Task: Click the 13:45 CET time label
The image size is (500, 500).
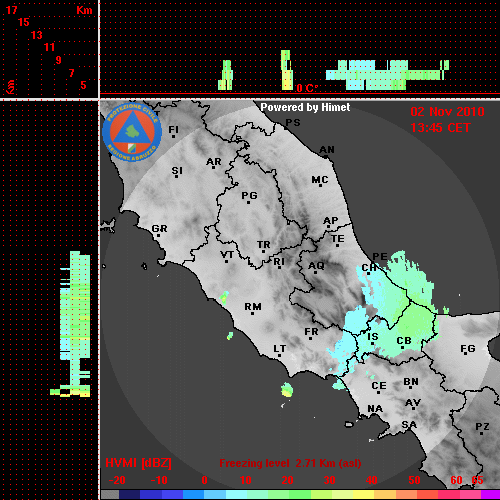Action: coord(440,128)
